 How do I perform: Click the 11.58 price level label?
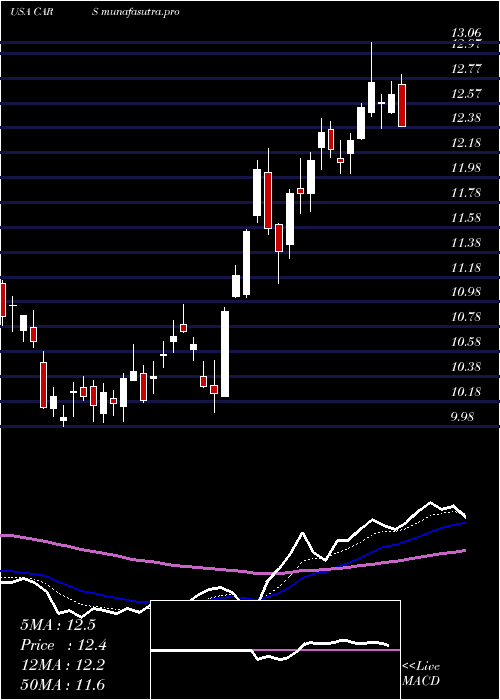(466, 218)
